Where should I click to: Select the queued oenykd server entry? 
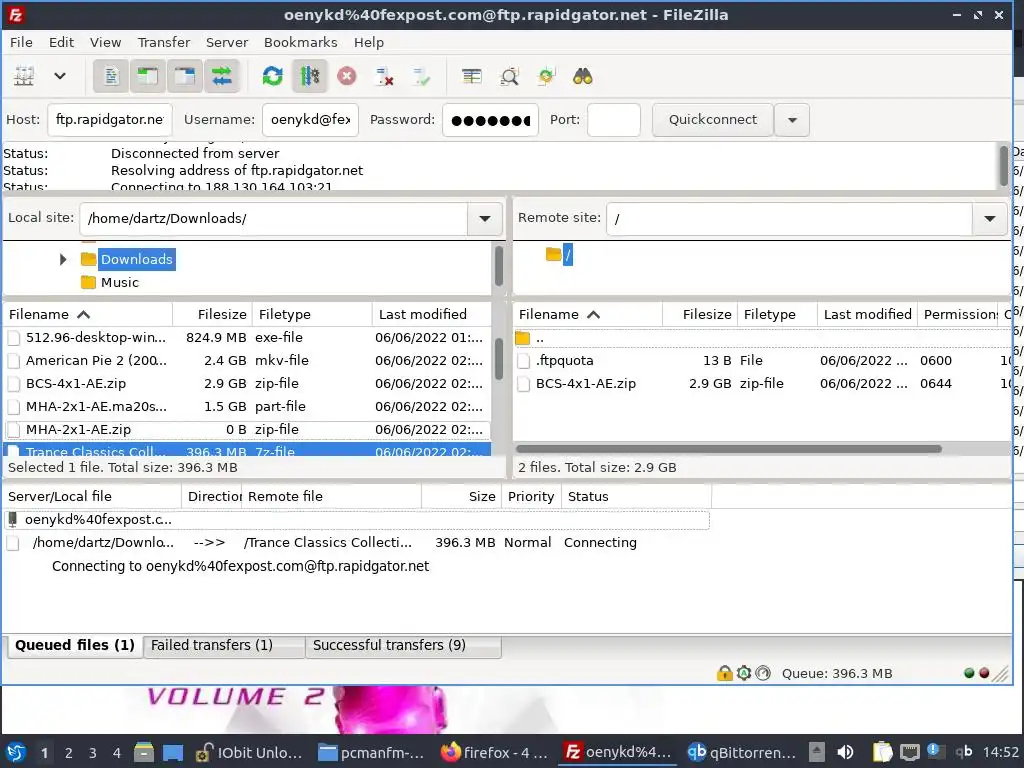click(x=357, y=519)
